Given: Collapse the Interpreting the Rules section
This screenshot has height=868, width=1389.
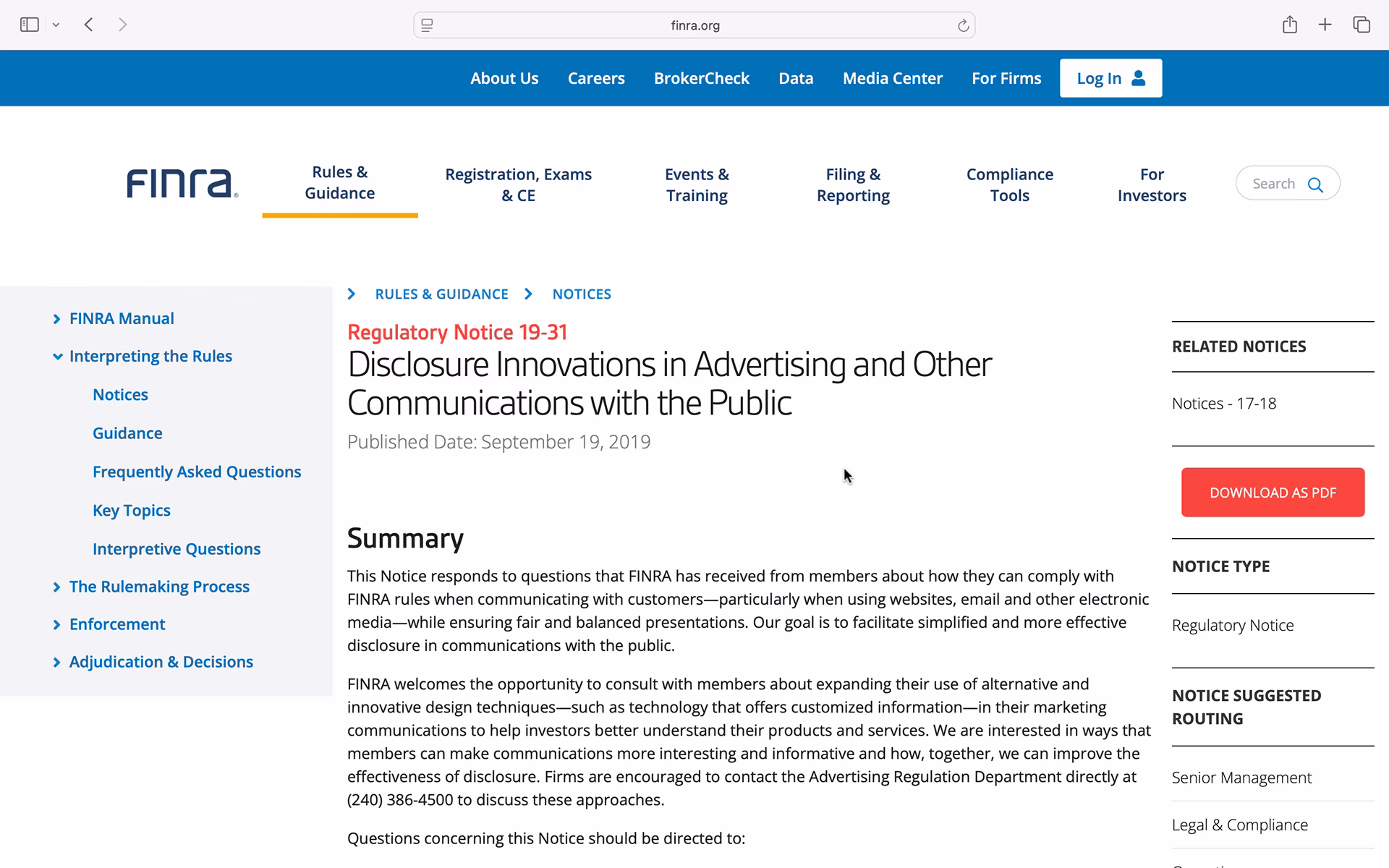Looking at the screenshot, I should coord(57,357).
